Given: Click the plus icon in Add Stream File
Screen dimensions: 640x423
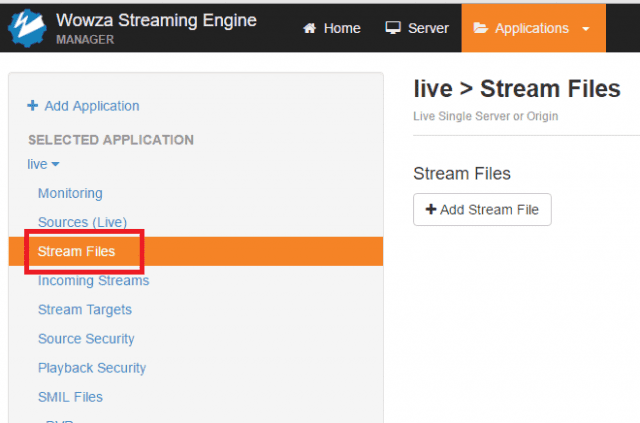Looking at the screenshot, I should [431, 209].
